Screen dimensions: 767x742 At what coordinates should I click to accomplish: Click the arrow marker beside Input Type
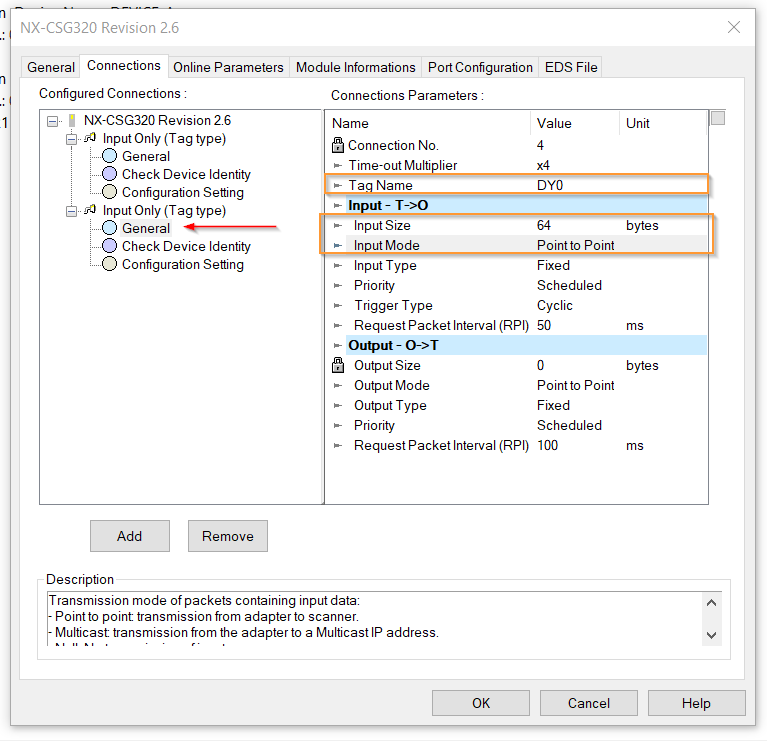click(338, 266)
